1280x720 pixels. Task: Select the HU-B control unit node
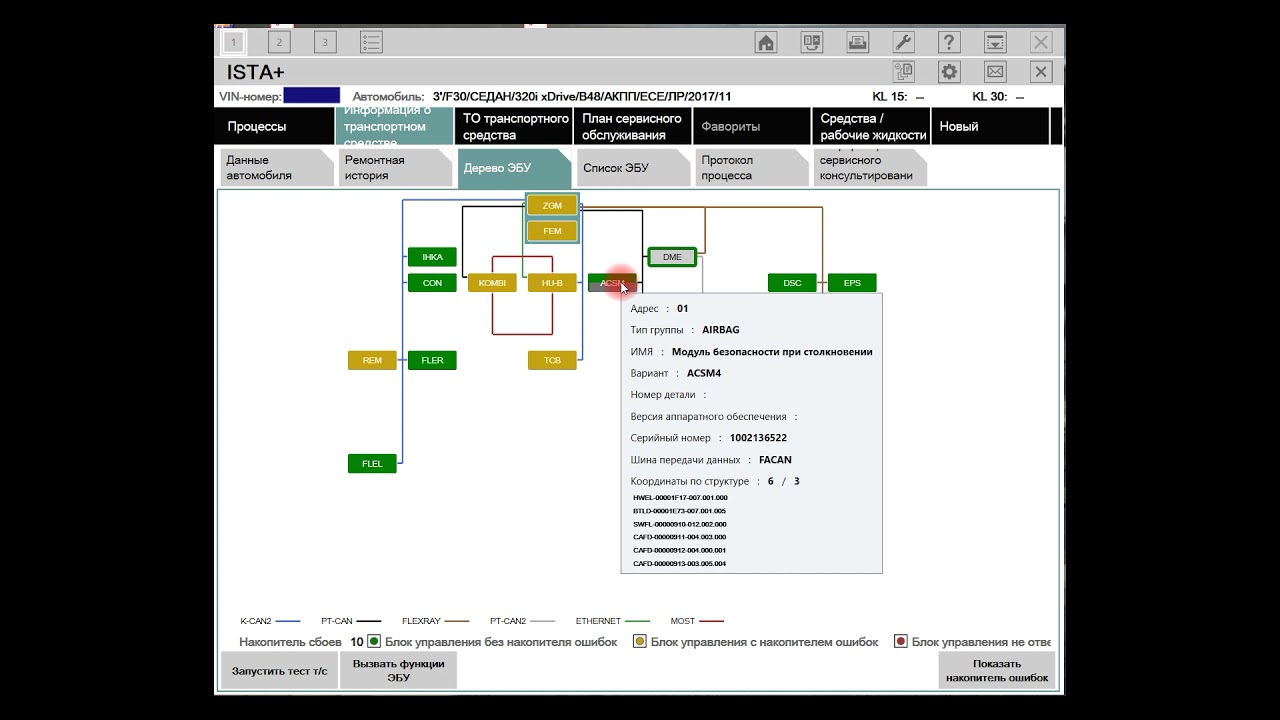[552, 283]
